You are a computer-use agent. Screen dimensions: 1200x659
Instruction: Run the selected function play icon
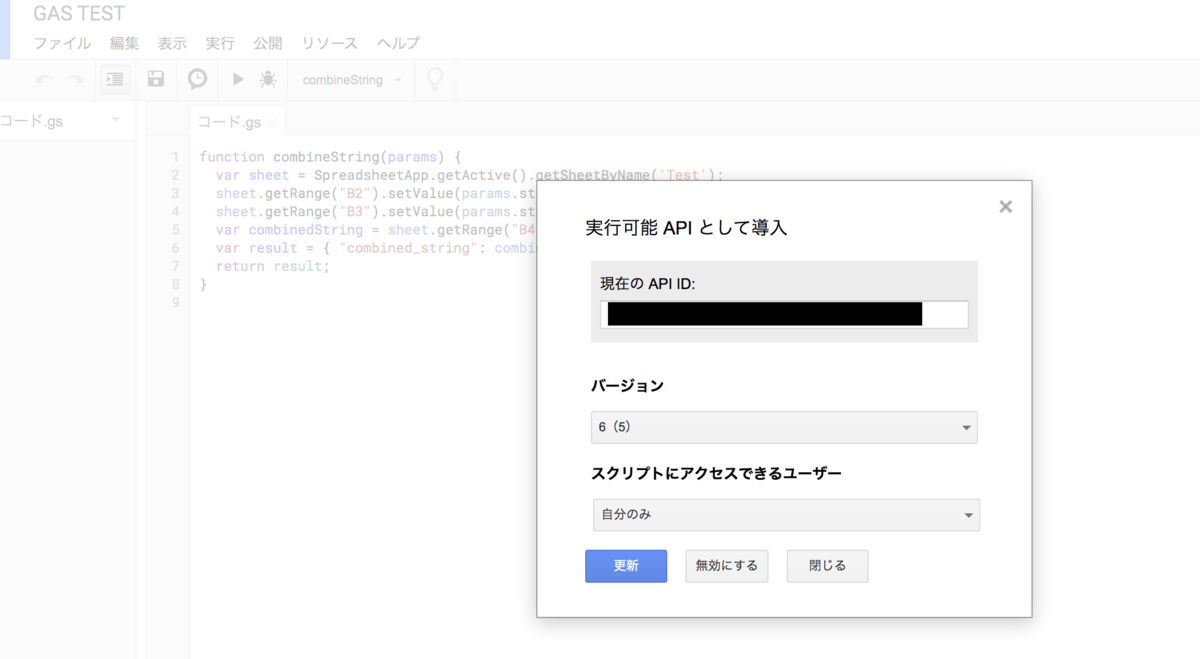pyautogui.click(x=238, y=79)
